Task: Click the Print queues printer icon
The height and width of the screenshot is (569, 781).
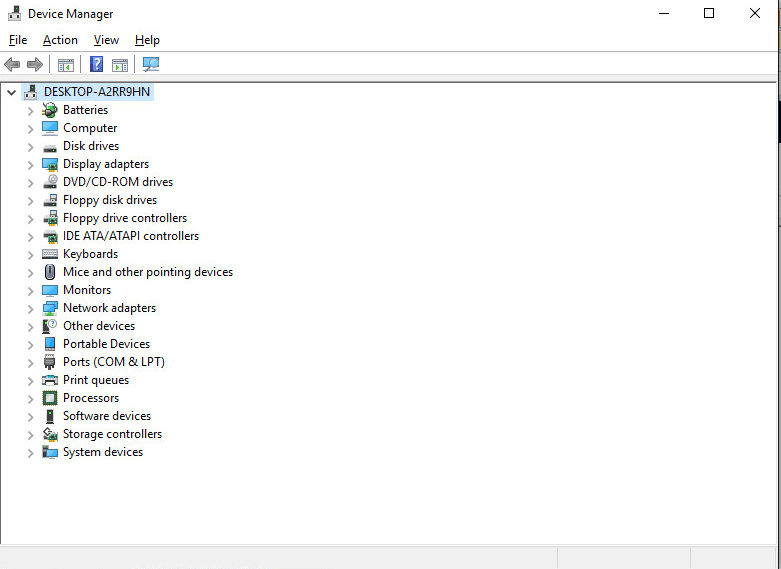Action: 50,380
